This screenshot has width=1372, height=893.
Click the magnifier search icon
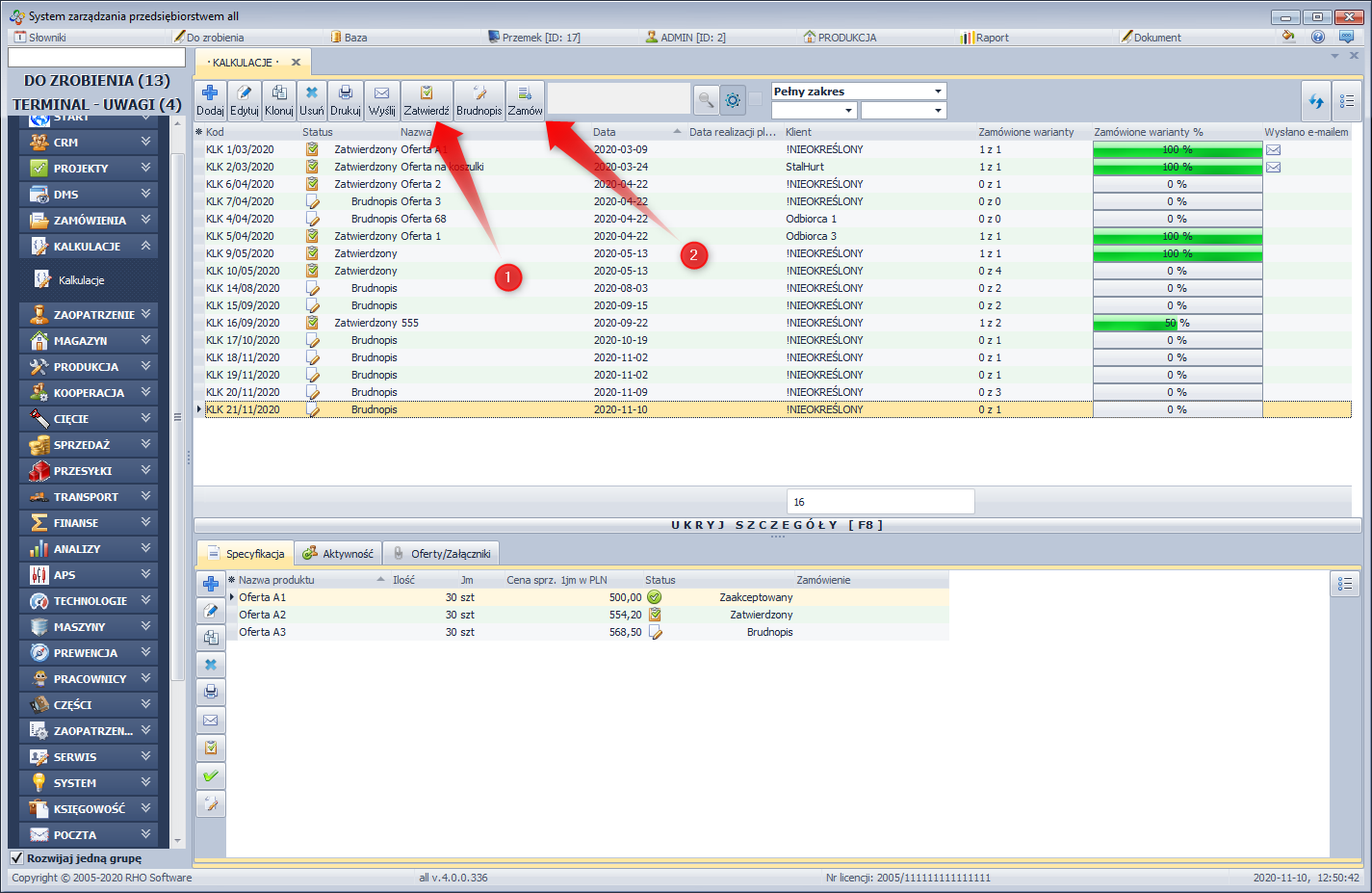point(706,100)
